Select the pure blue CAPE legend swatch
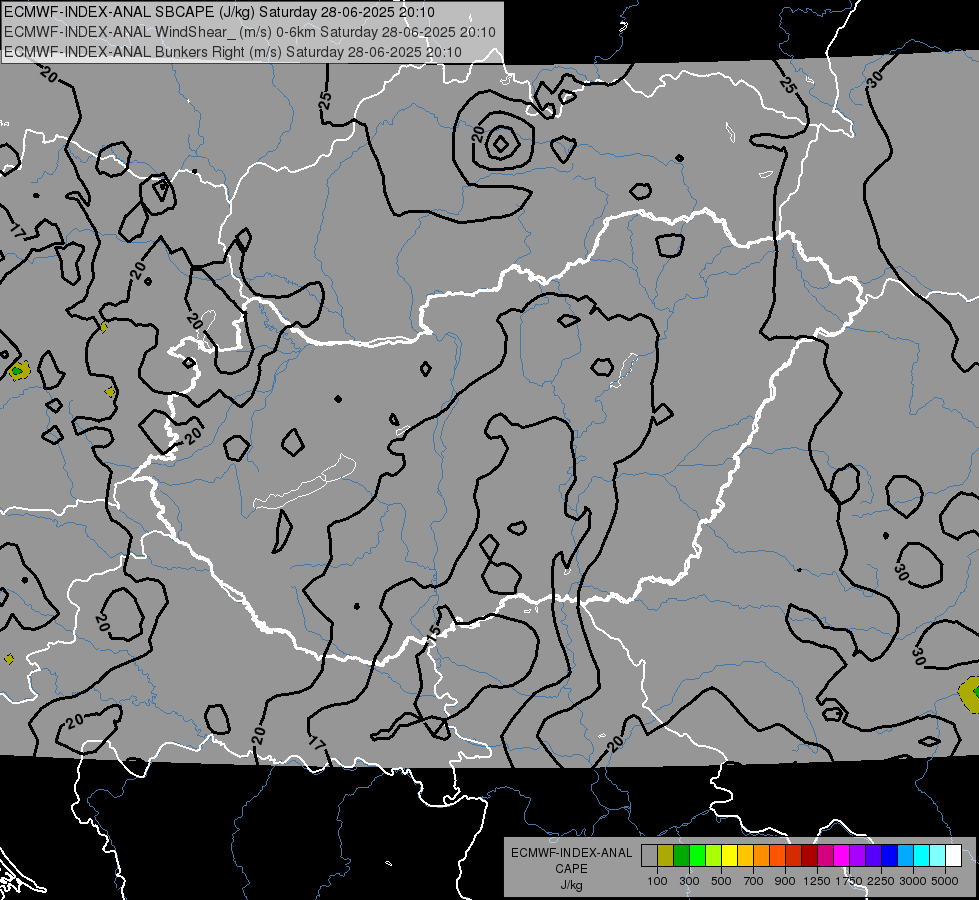Image resolution: width=979 pixels, height=900 pixels. pyautogui.click(x=890, y=856)
